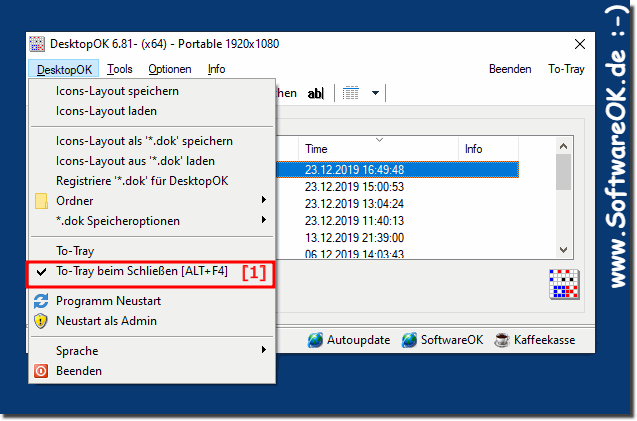
Task: Open the Ordner folder icon entry
Action: 41,201
